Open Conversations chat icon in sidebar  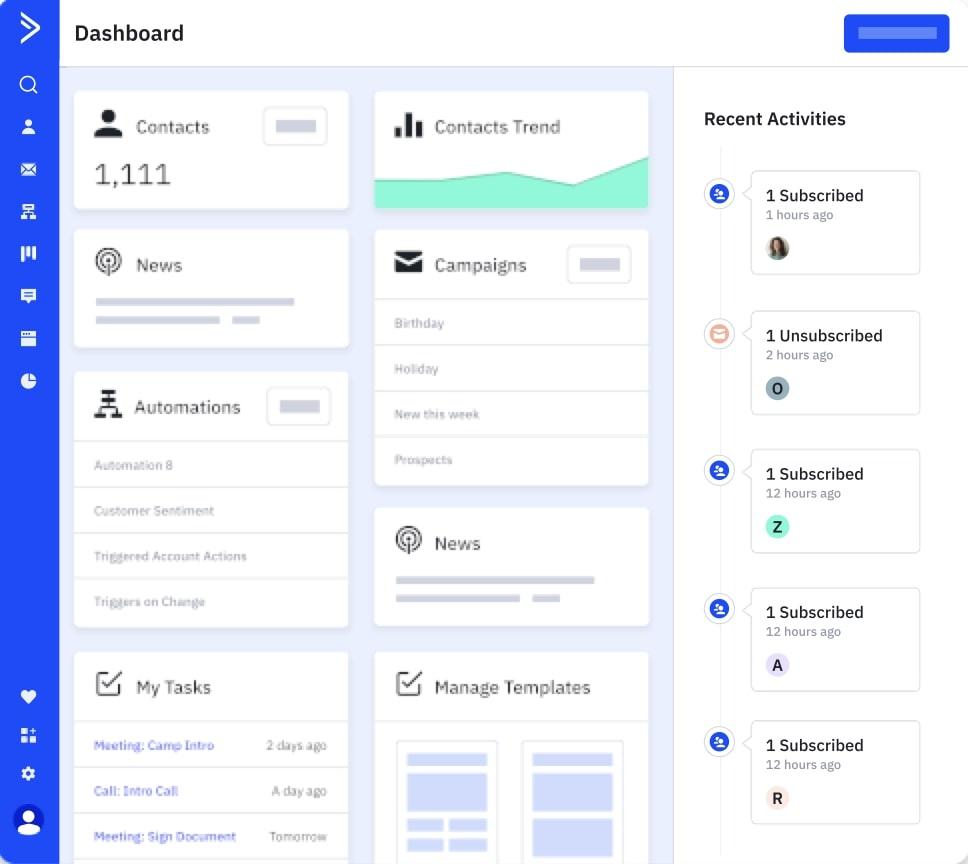tap(28, 296)
